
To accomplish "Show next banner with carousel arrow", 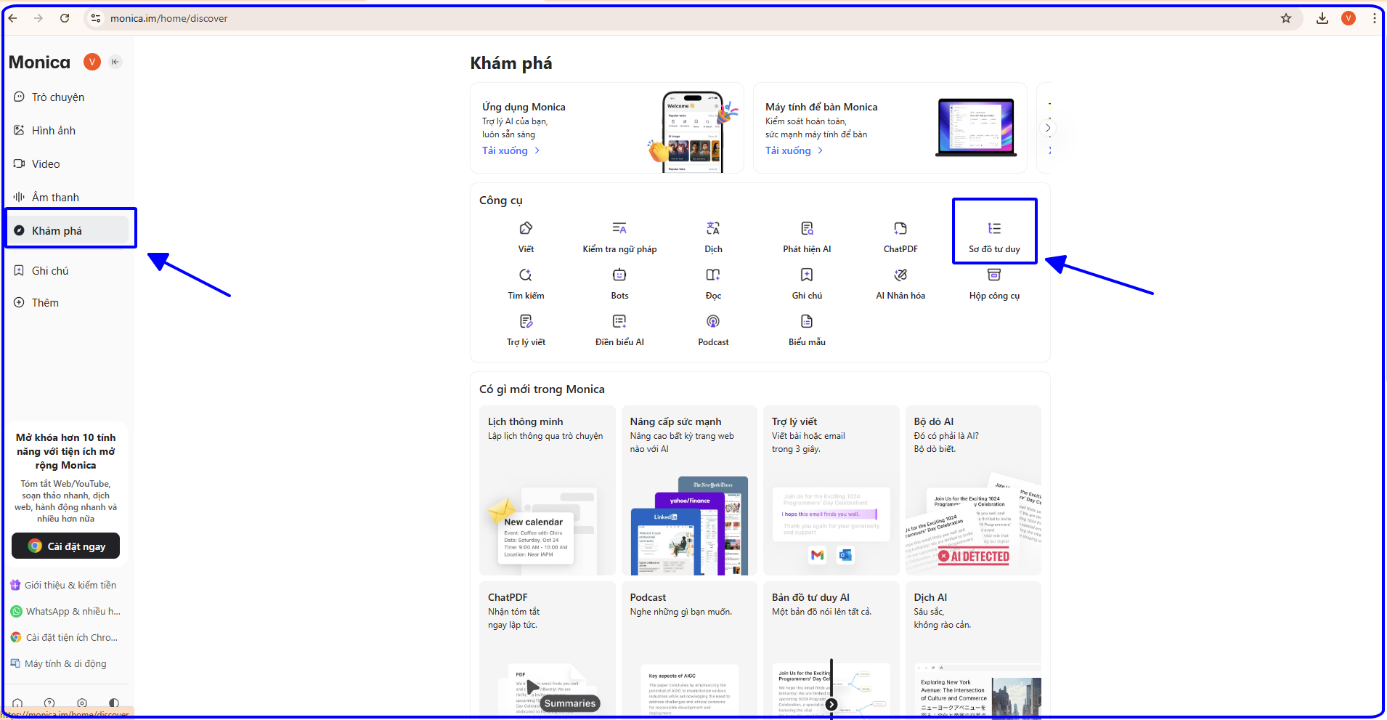I will [x=1048, y=128].
